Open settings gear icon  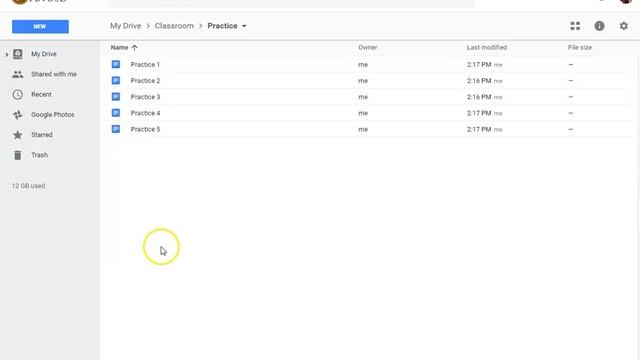tap(624, 26)
